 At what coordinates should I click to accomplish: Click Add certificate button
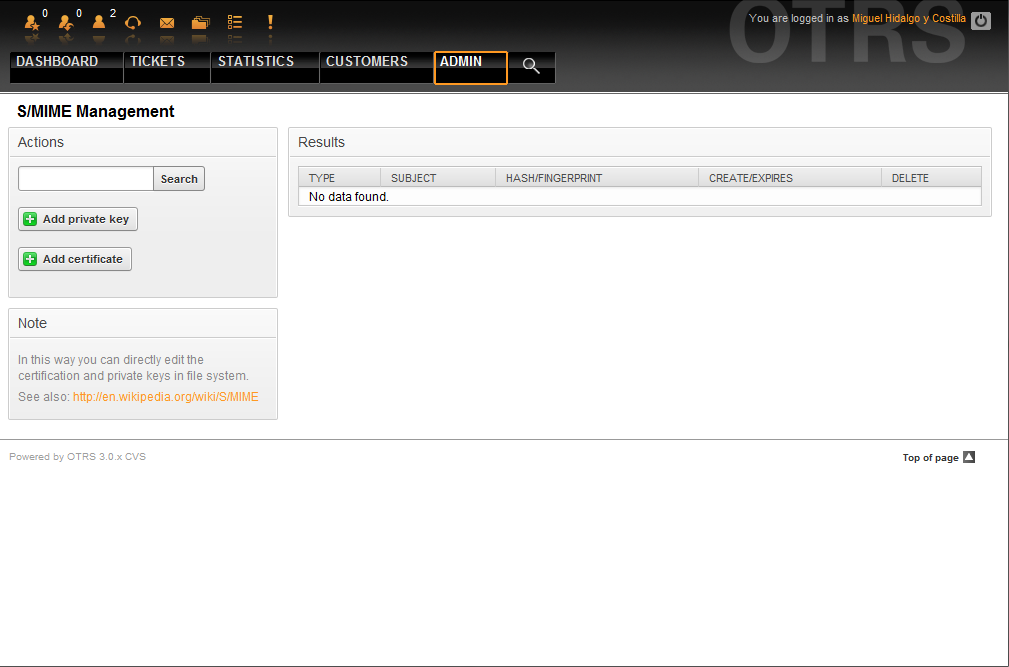coord(75,259)
